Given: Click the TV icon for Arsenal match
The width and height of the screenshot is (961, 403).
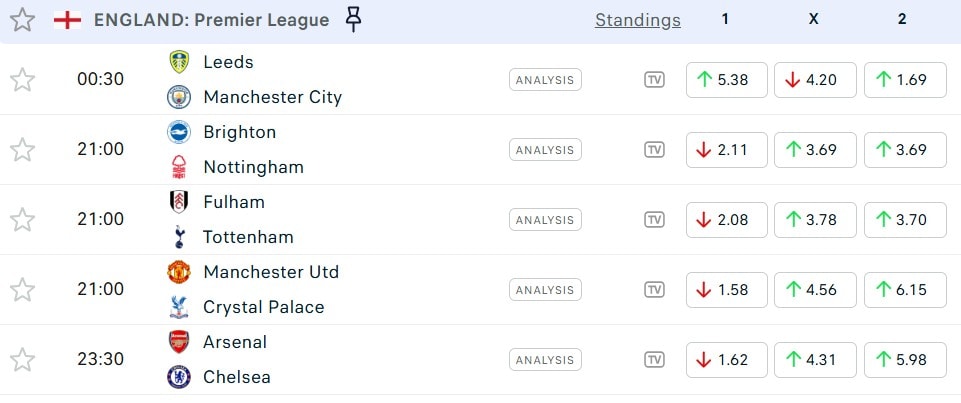Looking at the screenshot, I should (x=654, y=360).
